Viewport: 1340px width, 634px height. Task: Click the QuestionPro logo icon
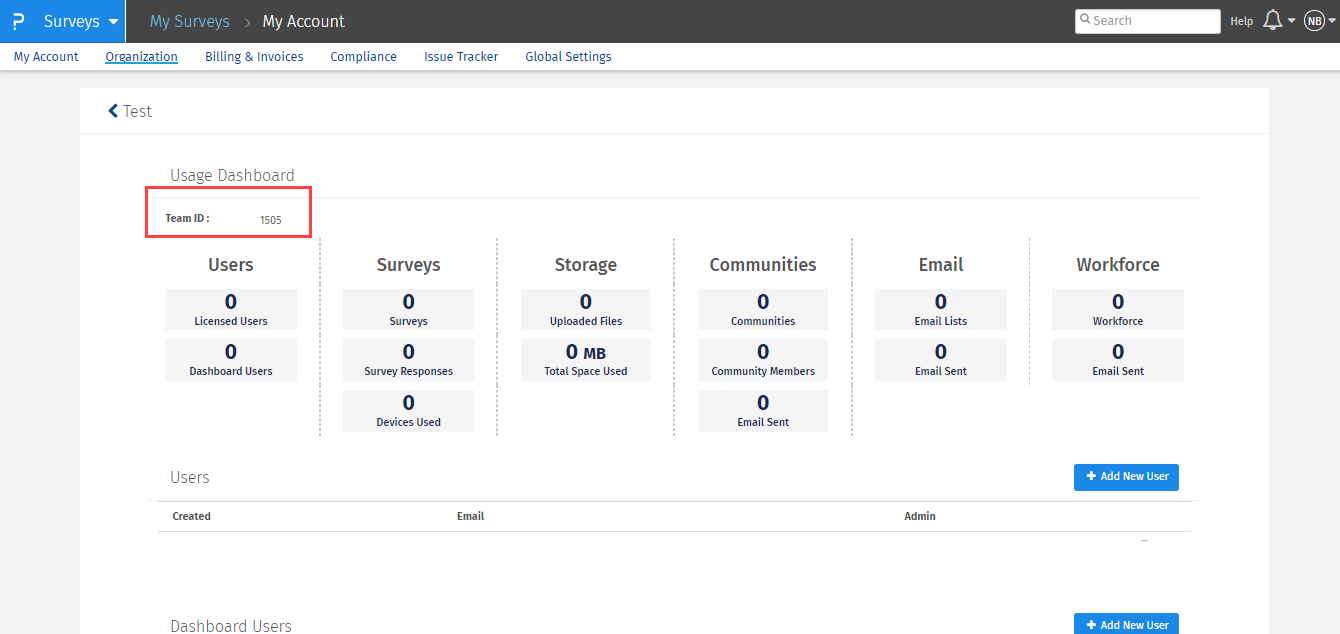click(18, 21)
